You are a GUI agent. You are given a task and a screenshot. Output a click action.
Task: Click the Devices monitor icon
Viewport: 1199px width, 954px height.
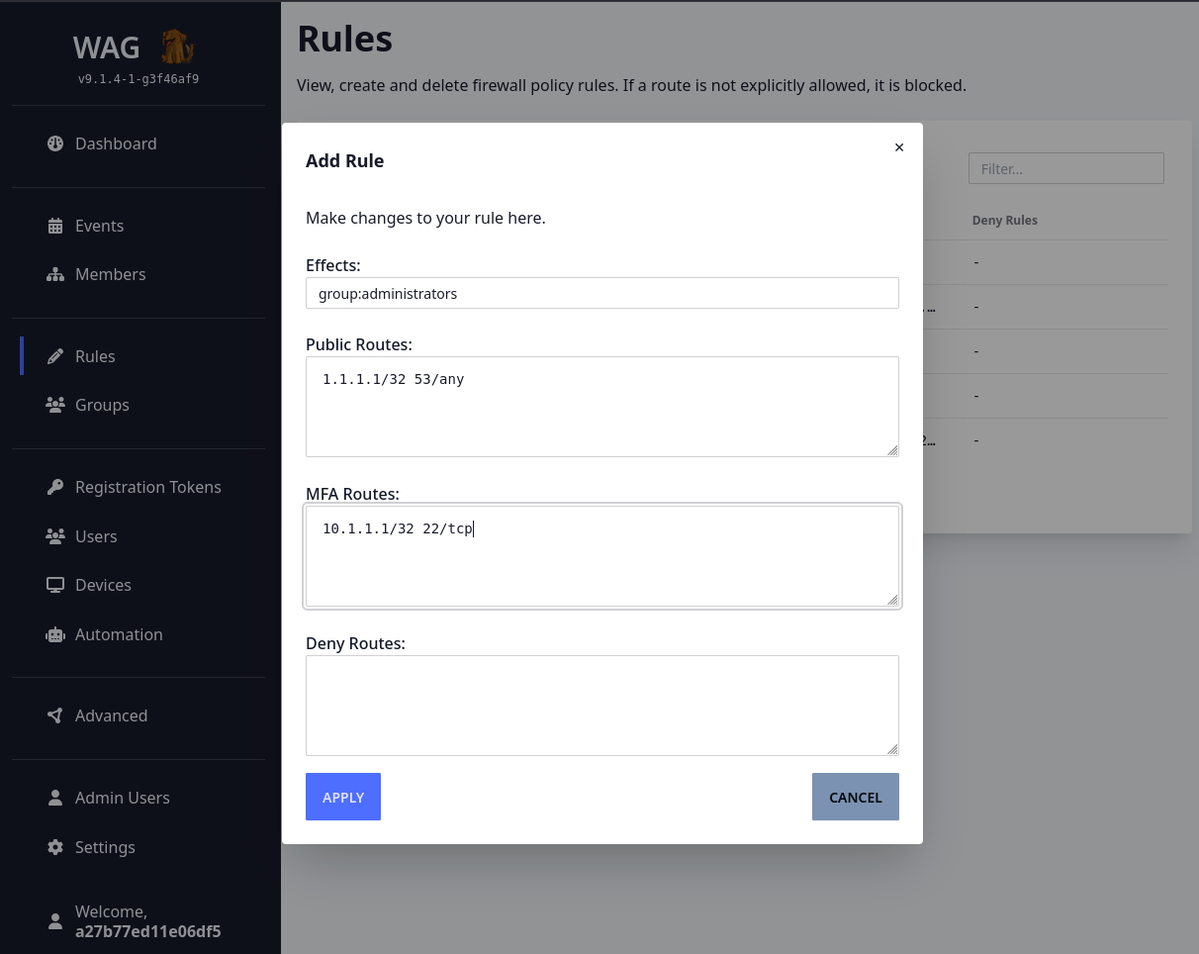pyautogui.click(x=55, y=585)
